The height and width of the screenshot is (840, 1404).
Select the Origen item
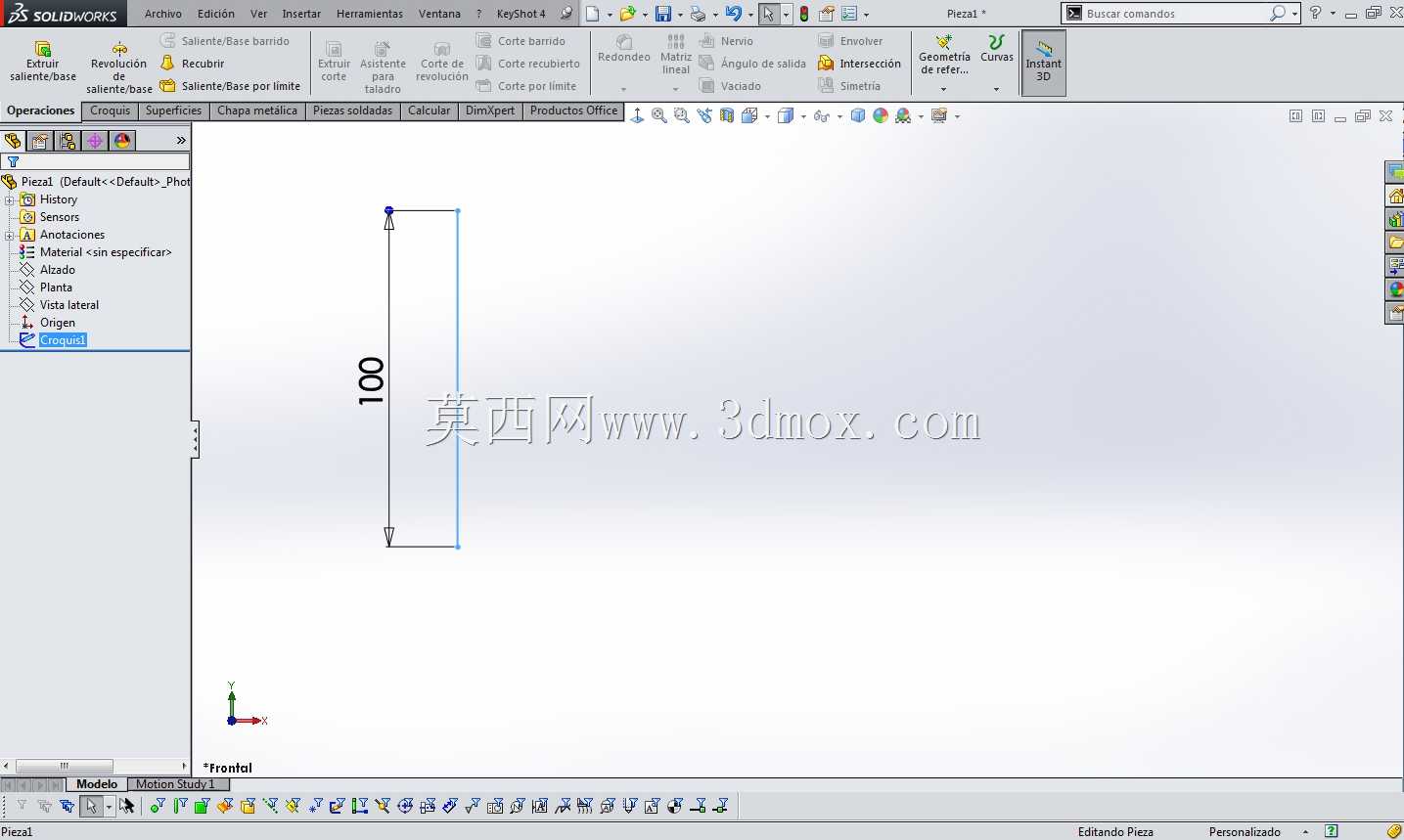click(57, 323)
